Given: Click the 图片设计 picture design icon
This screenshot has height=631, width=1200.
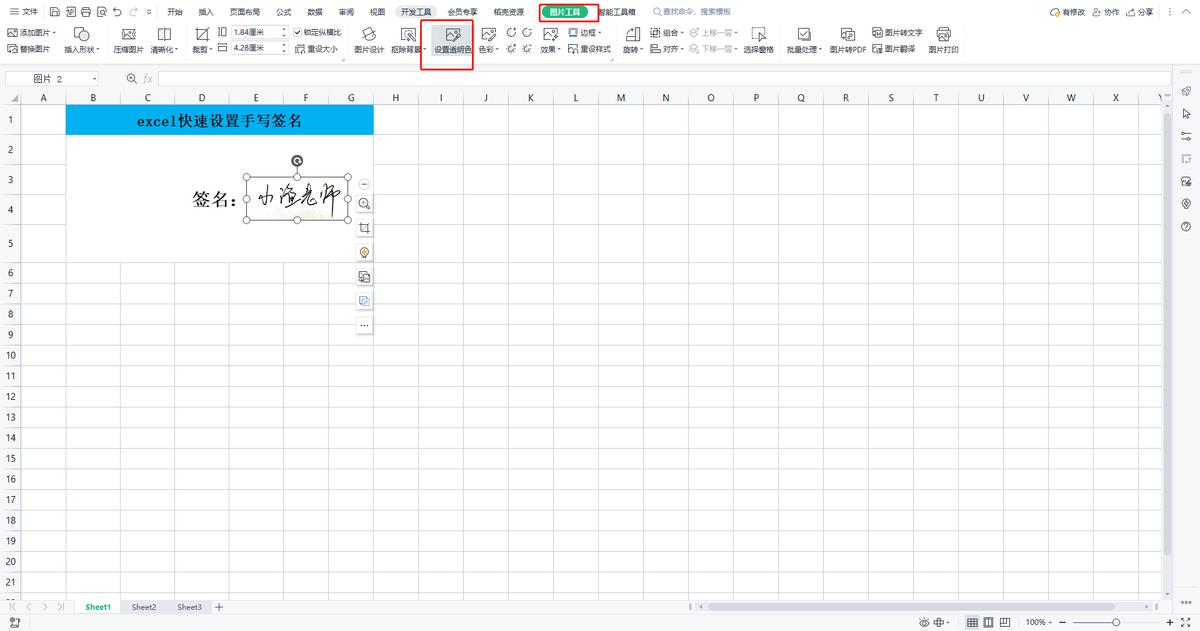Looking at the screenshot, I should [x=368, y=40].
